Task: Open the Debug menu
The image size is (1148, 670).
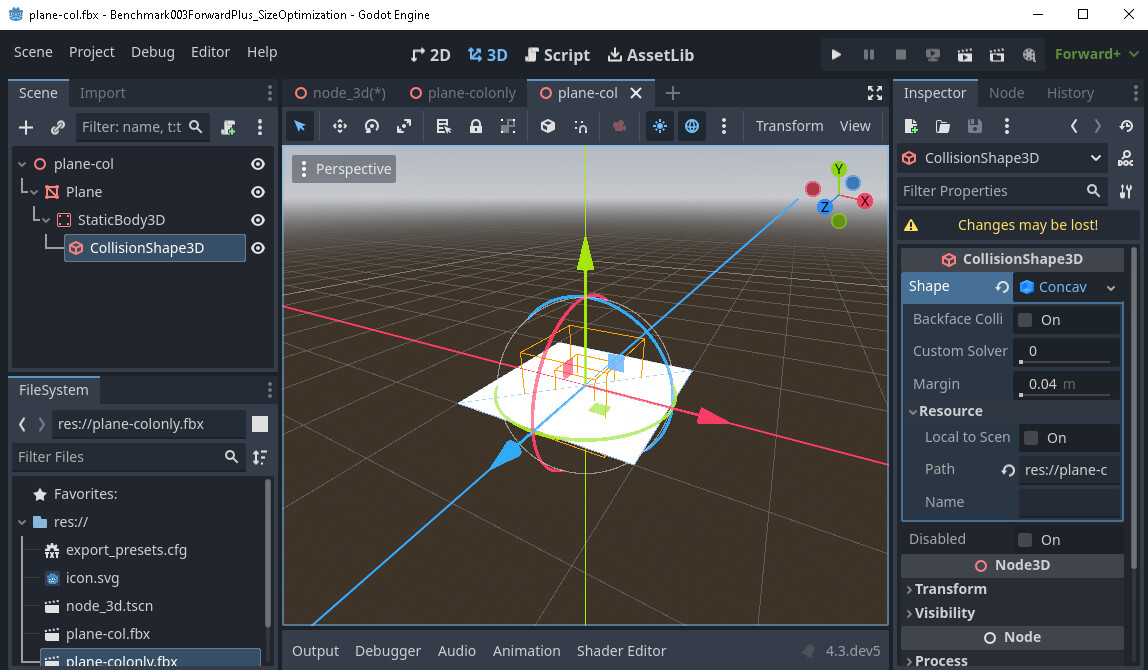Action: coord(152,51)
